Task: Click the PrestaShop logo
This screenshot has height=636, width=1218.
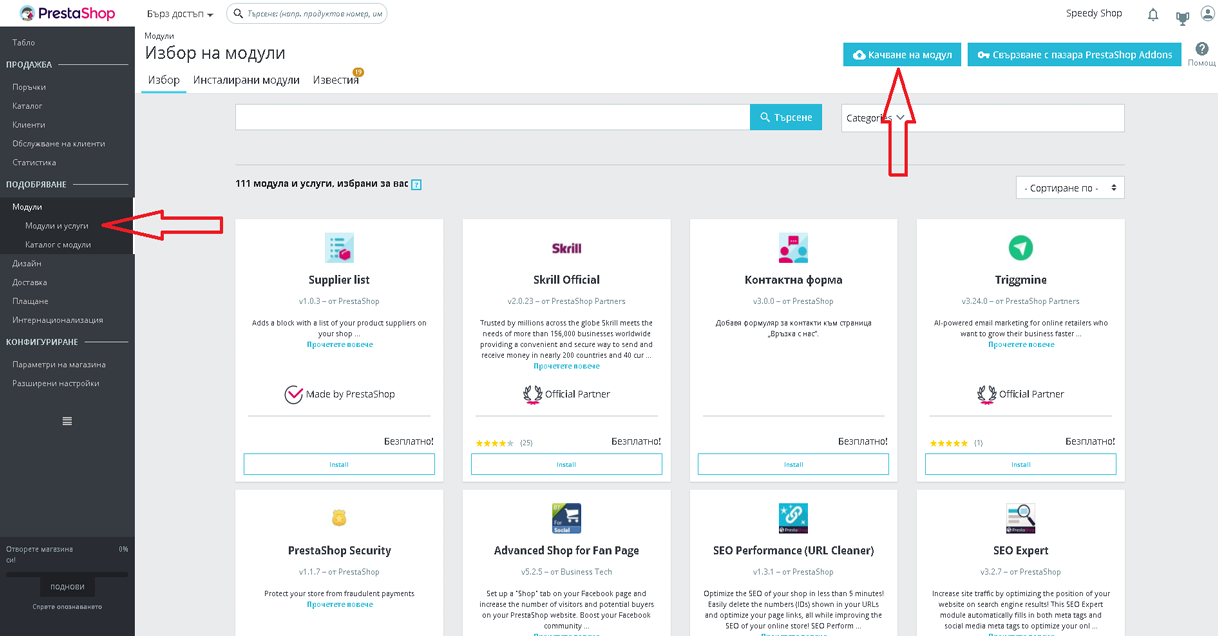Action: pyautogui.click(x=66, y=13)
